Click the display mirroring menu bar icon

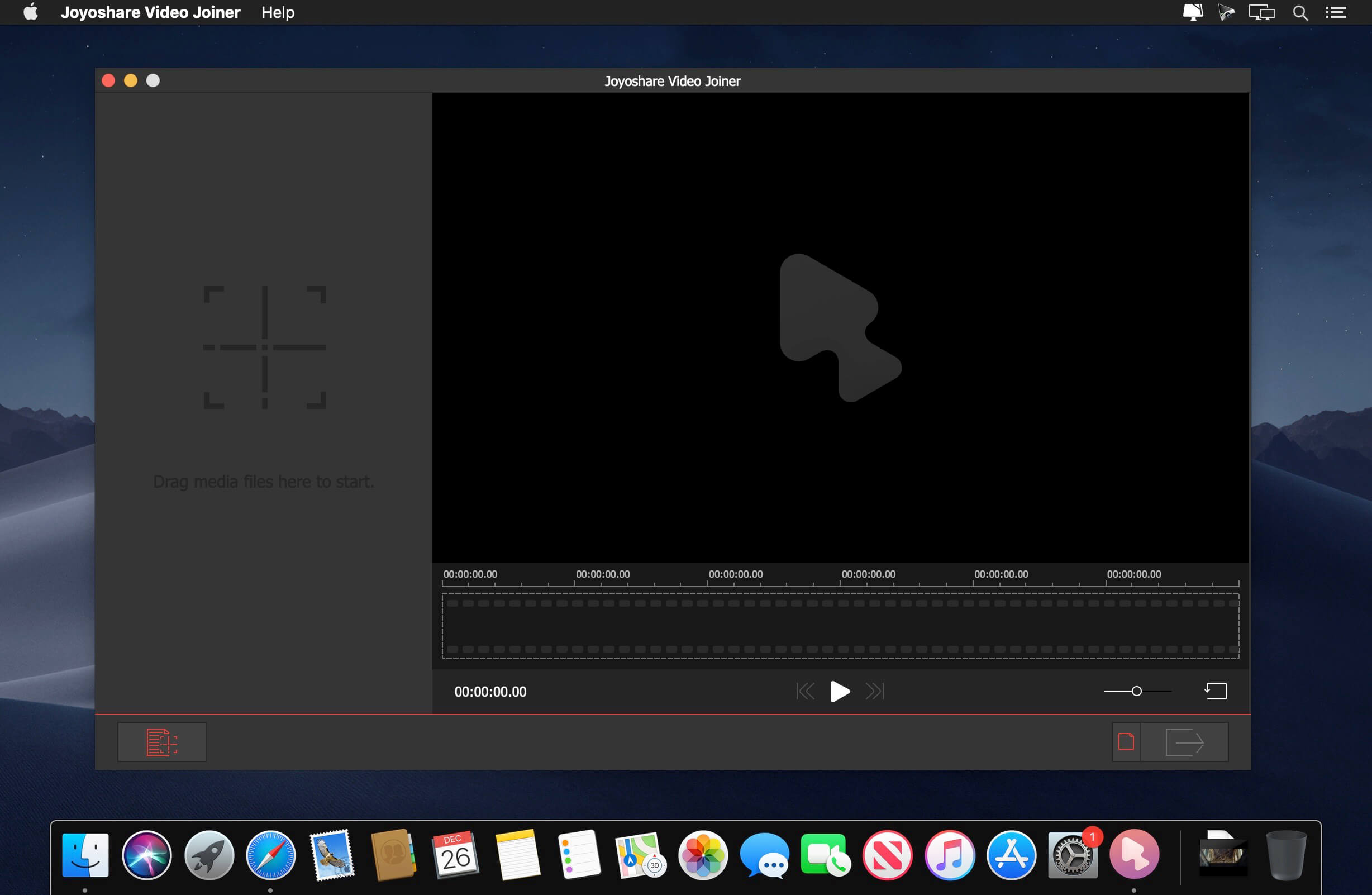(1261, 12)
